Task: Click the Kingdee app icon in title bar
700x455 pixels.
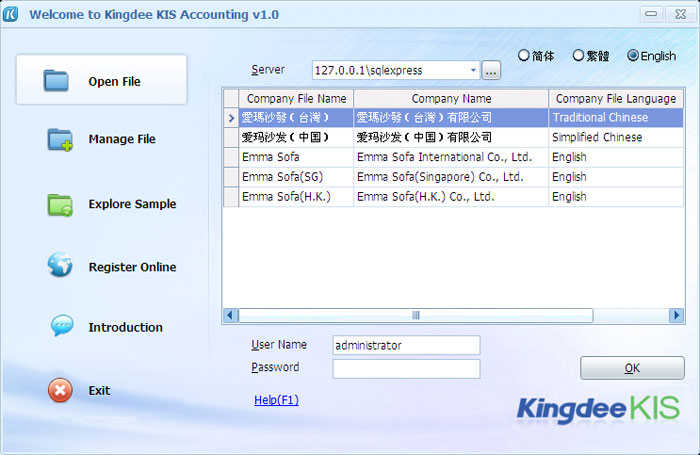Action: [11, 14]
